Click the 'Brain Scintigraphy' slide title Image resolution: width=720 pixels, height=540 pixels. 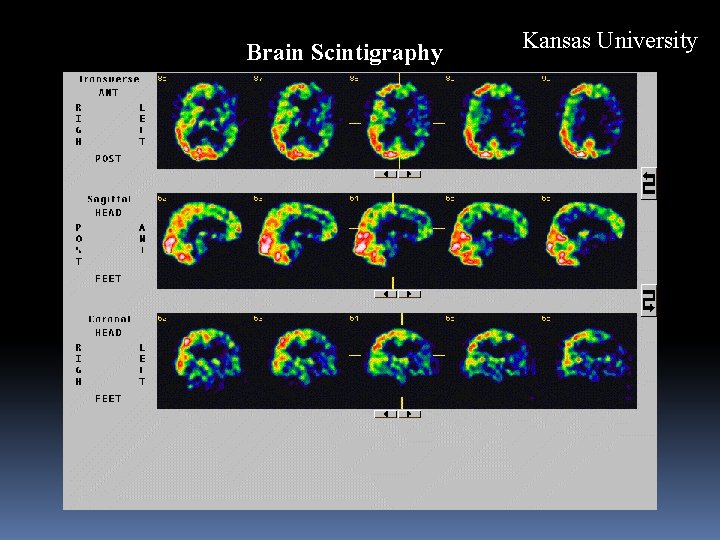[344, 52]
